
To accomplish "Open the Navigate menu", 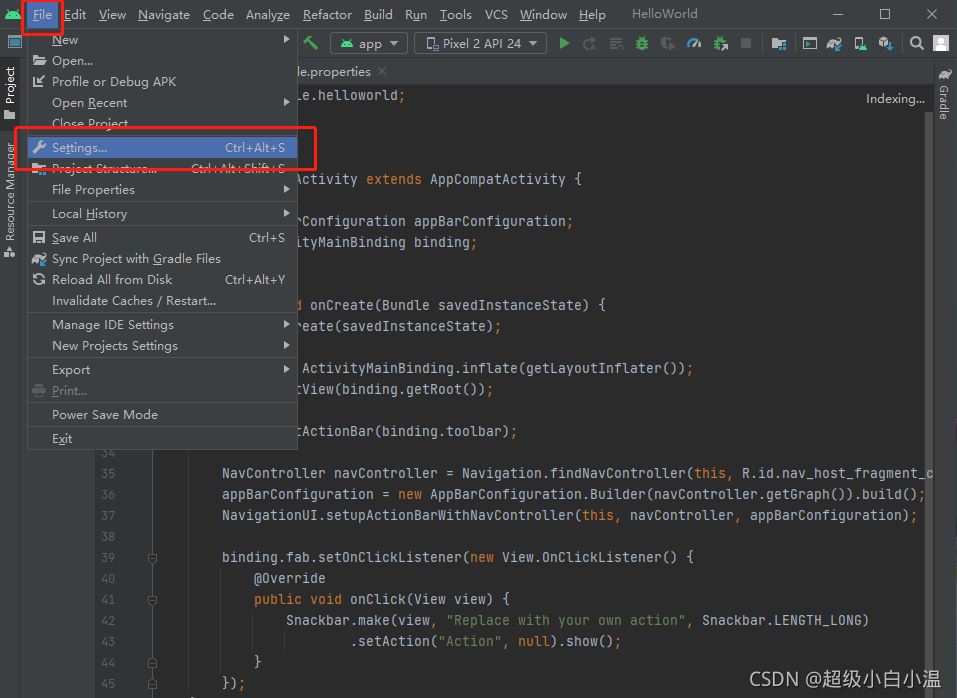I will [x=164, y=15].
